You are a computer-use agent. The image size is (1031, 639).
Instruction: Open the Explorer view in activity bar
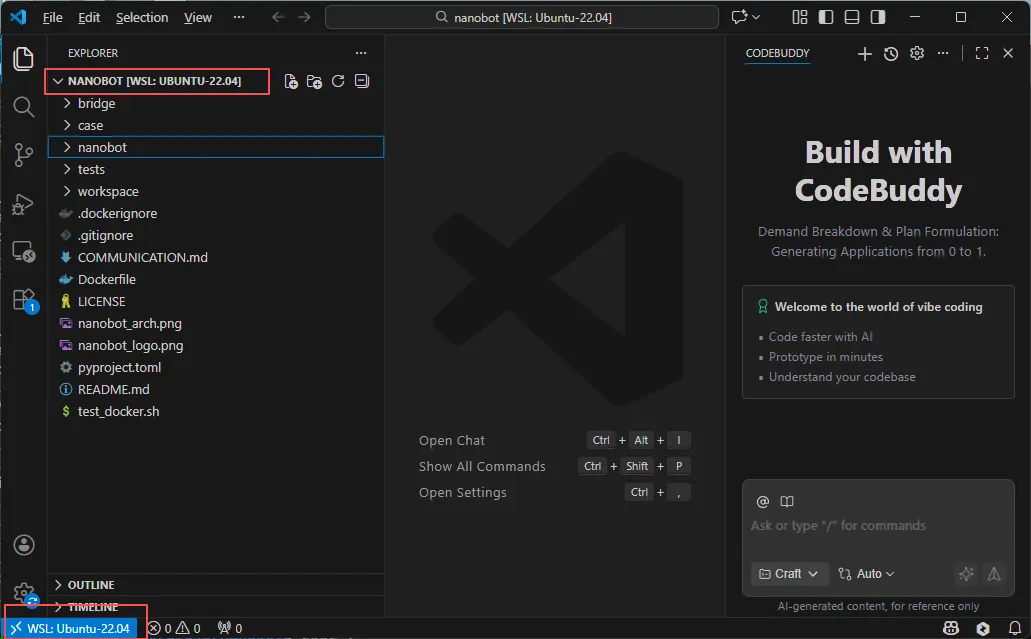point(24,59)
